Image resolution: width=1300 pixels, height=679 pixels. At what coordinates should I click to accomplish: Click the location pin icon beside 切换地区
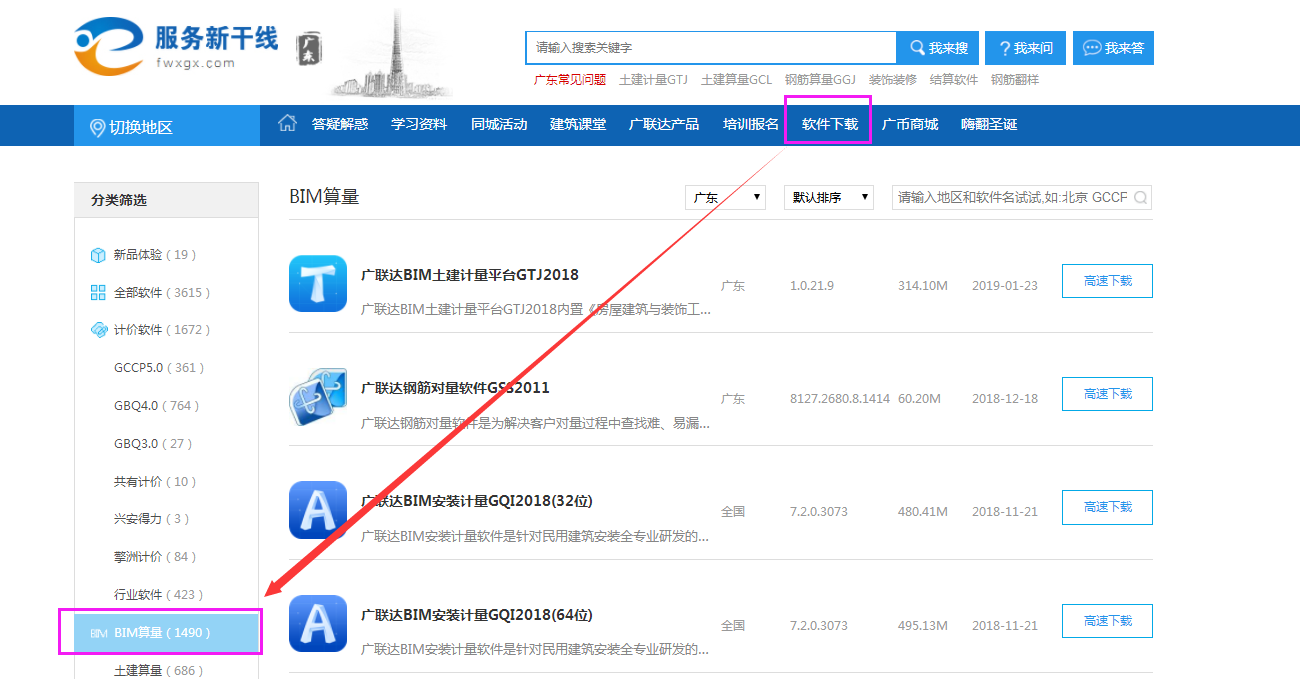(x=97, y=128)
